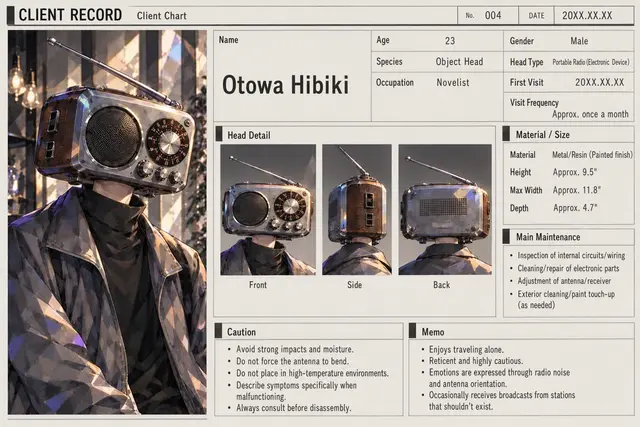This screenshot has width=640, height=427.
Task: Select the Max Width value Approx. 11.8"
Action: pyautogui.click(x=577, y=190)
